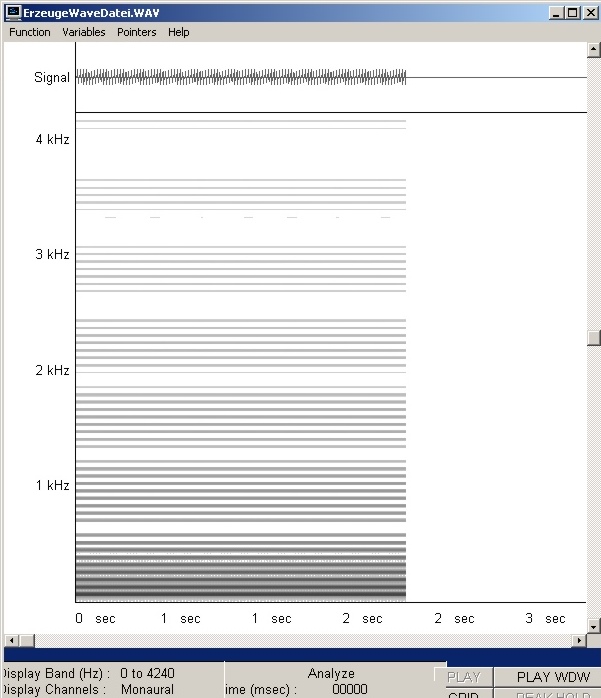Viewport: 601px width, 698px height.
Task: Click the horizontal scrollbar left arrow
Action: [x=11, y=641]
